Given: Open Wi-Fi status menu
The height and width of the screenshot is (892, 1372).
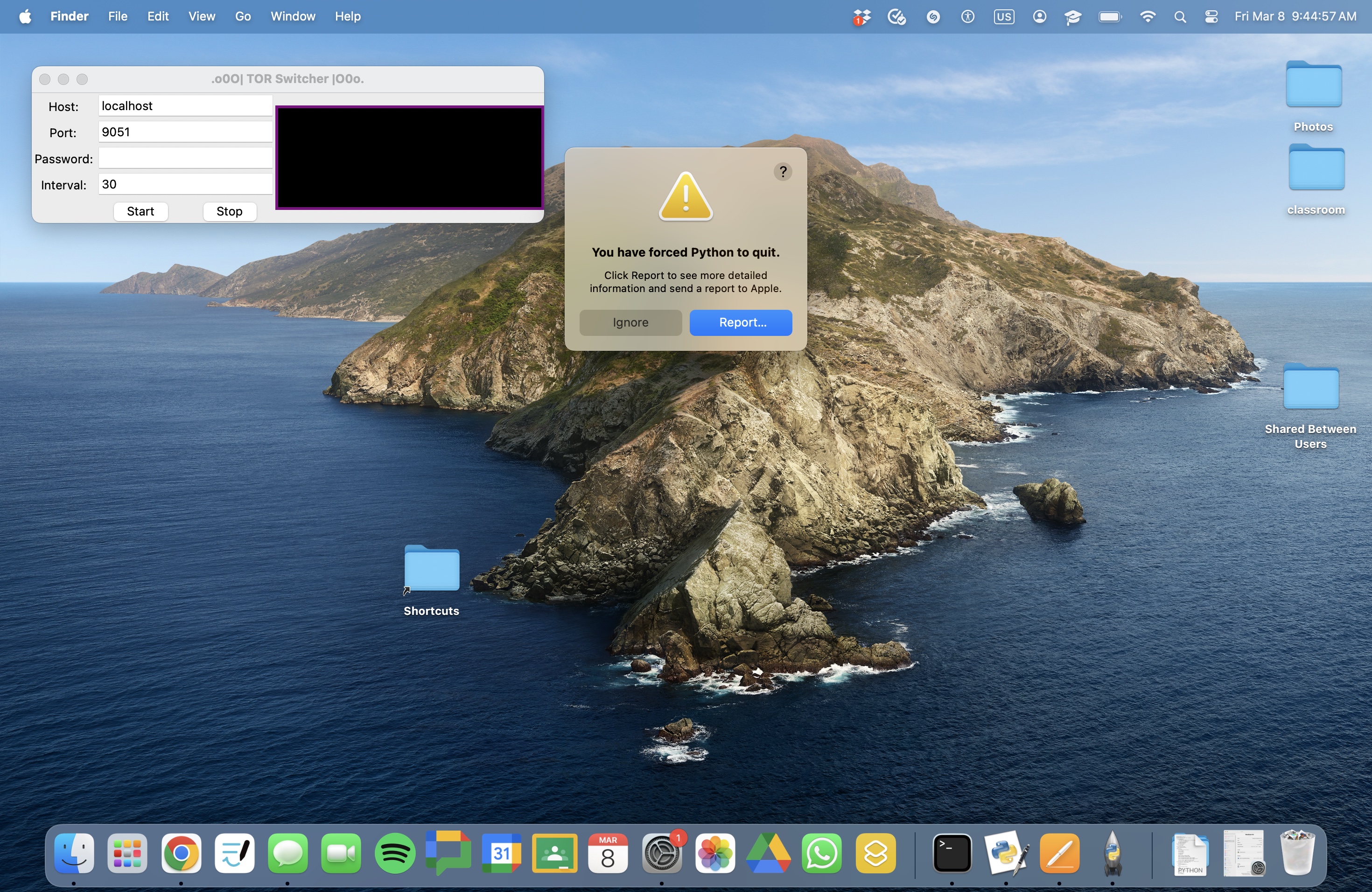Looking at the screenshot, I should point(1147,17).
